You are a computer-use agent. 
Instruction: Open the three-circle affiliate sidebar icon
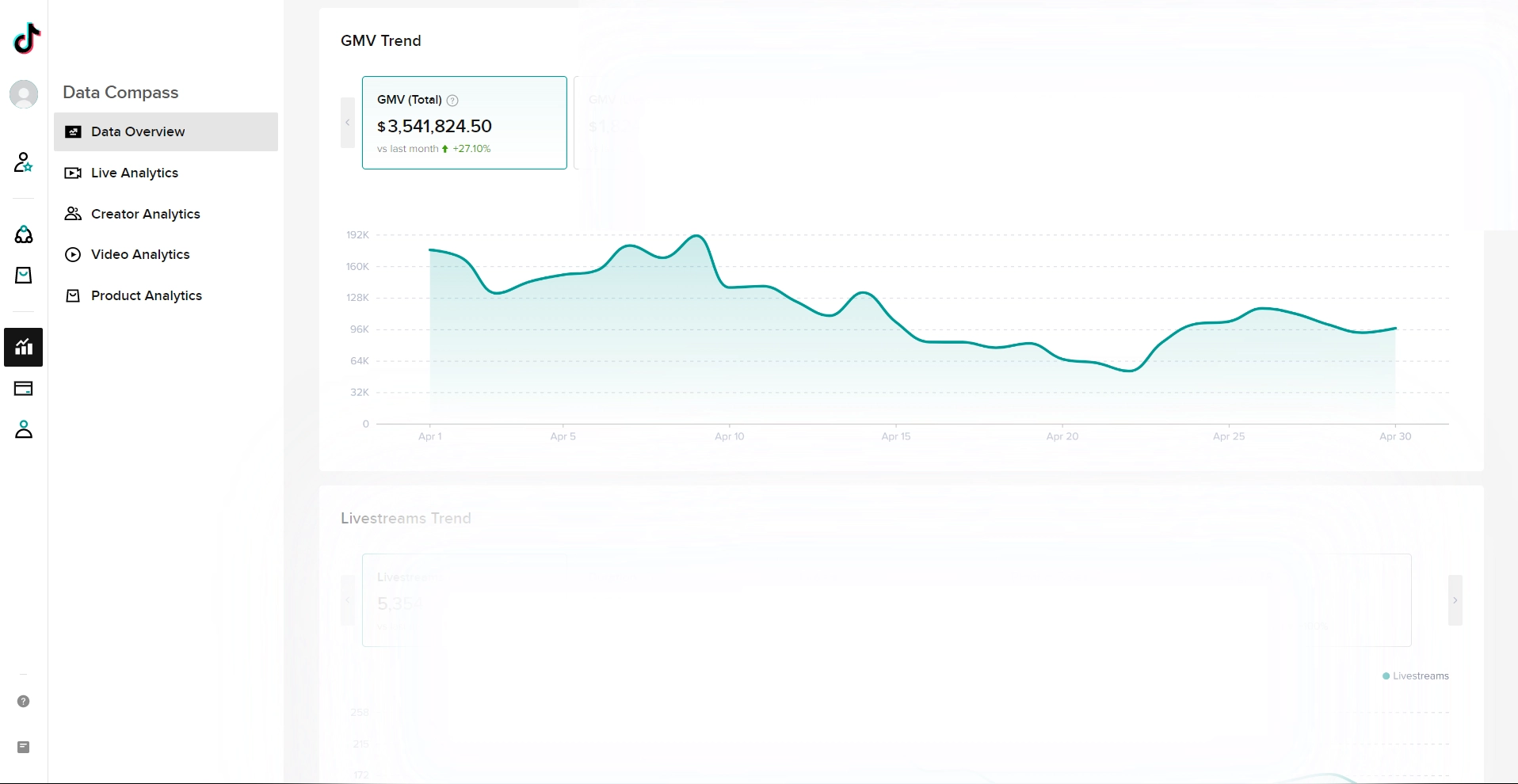(24, 234)
